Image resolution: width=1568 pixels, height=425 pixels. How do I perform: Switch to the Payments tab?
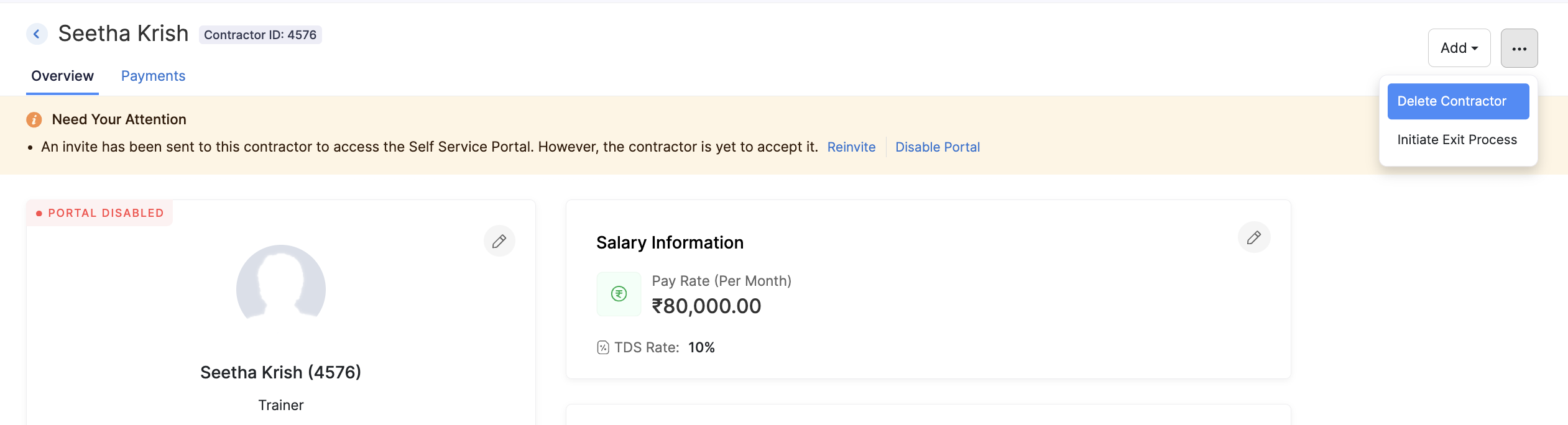(153, 76)
